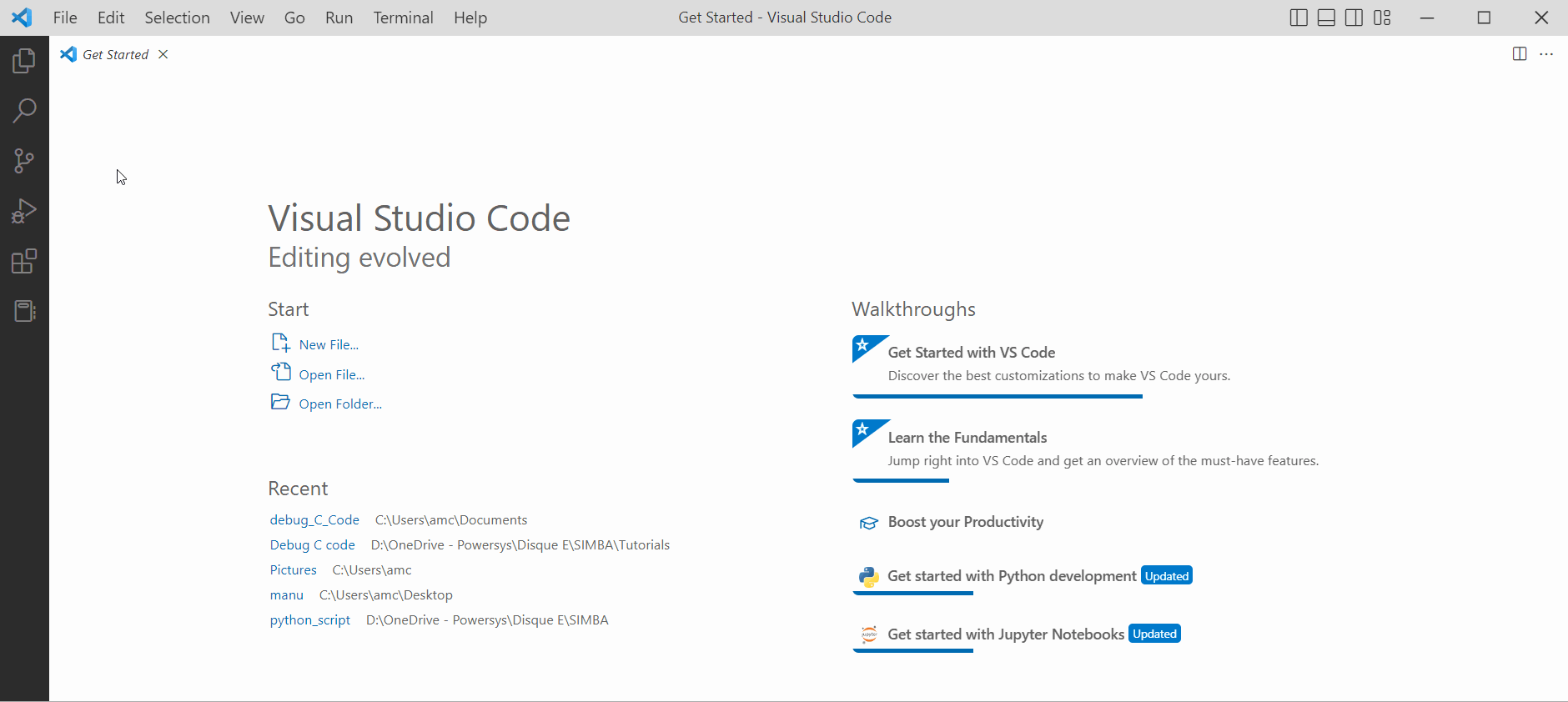Viewport: 1568px width, 702px height.
Task: Split the editor right
Action: [x=1520, y=54]
